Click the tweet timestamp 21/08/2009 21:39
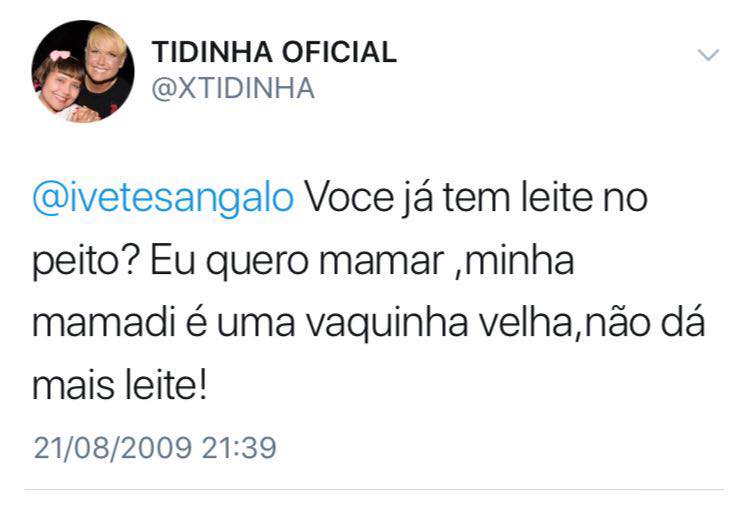749x506 pixels. (154, 446)
